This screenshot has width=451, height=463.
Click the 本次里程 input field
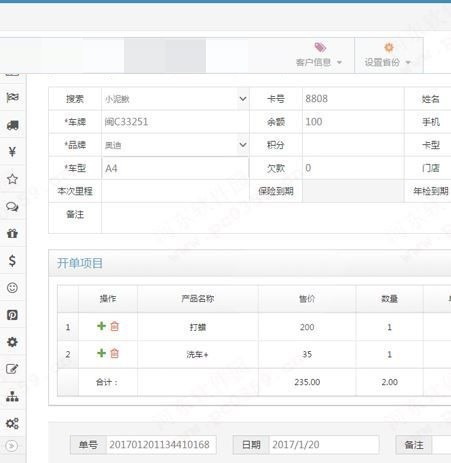[x=175, y=191]
